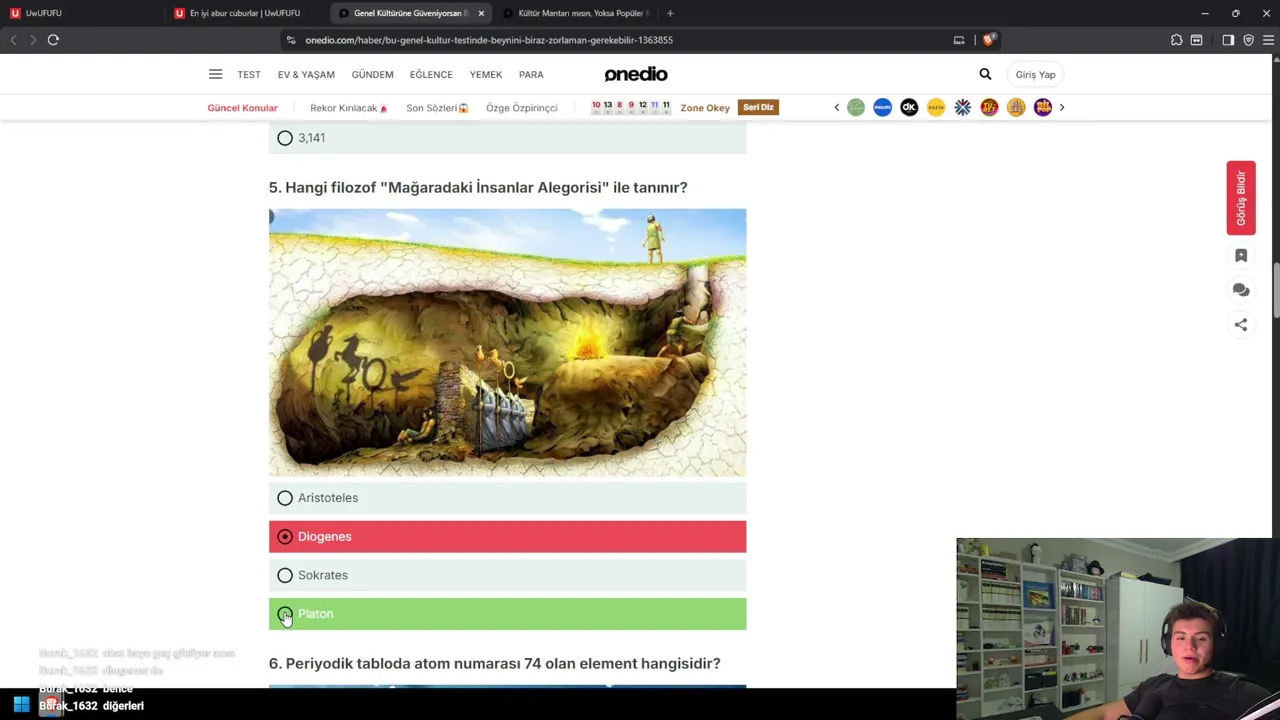Screen dimensions: 1280x720
Task: Open the snowflake-pattern brand circle
Action: pos(962,107)
